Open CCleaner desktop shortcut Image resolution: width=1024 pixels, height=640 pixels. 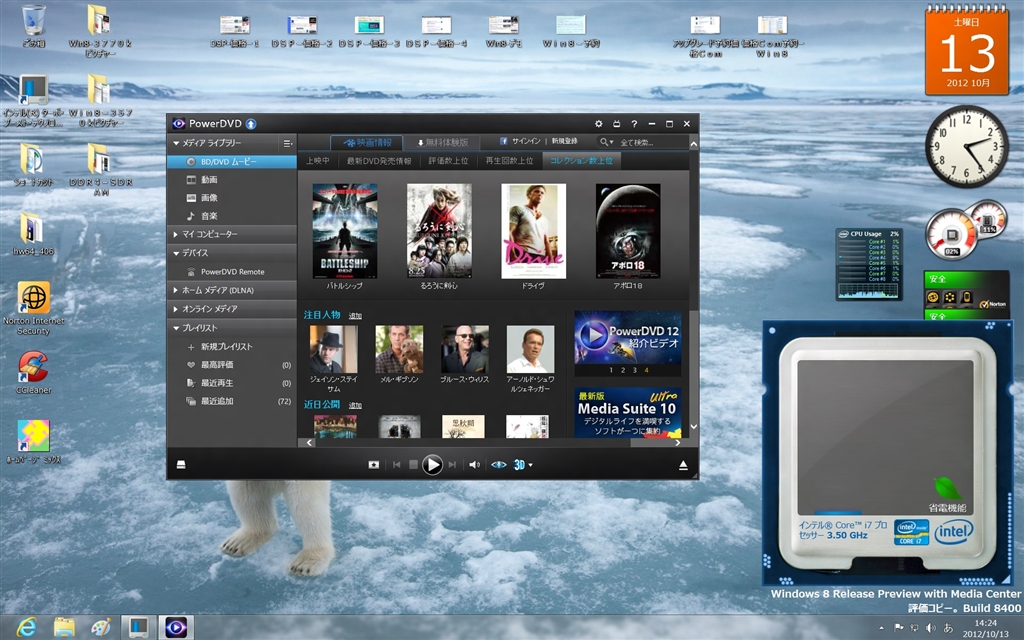point(33,372)
